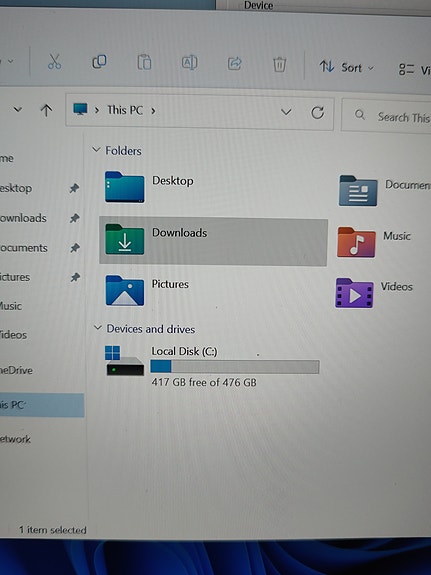Click the Paste clipboard icon
This screenshot has width=431, height=575.
point(144,62)
